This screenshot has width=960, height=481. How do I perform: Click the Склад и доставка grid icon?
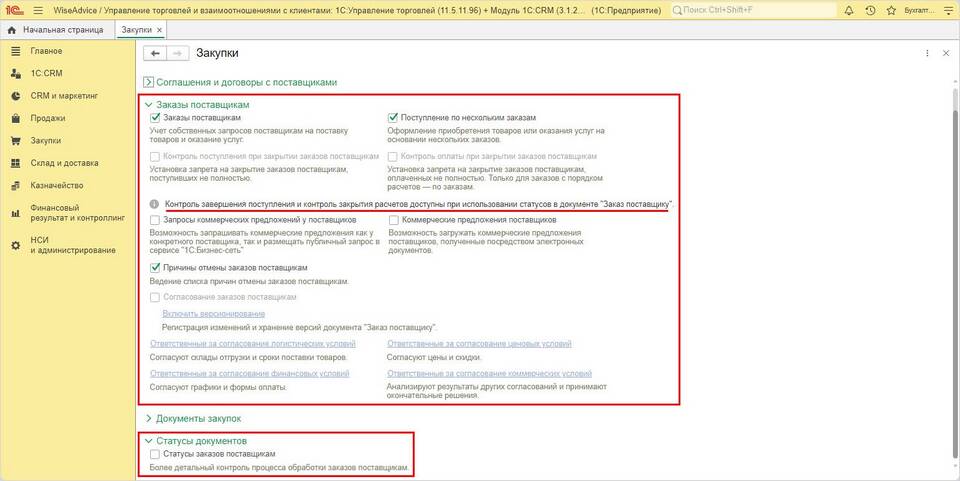(16, 163)
